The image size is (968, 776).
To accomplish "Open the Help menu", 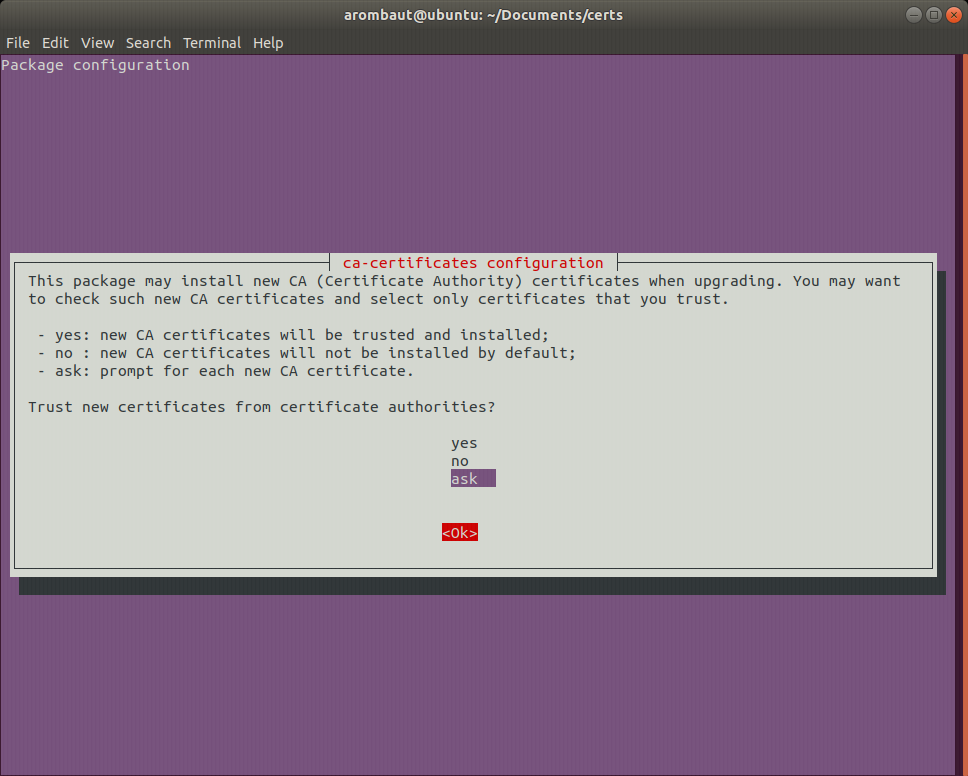I will coord(268,43).
